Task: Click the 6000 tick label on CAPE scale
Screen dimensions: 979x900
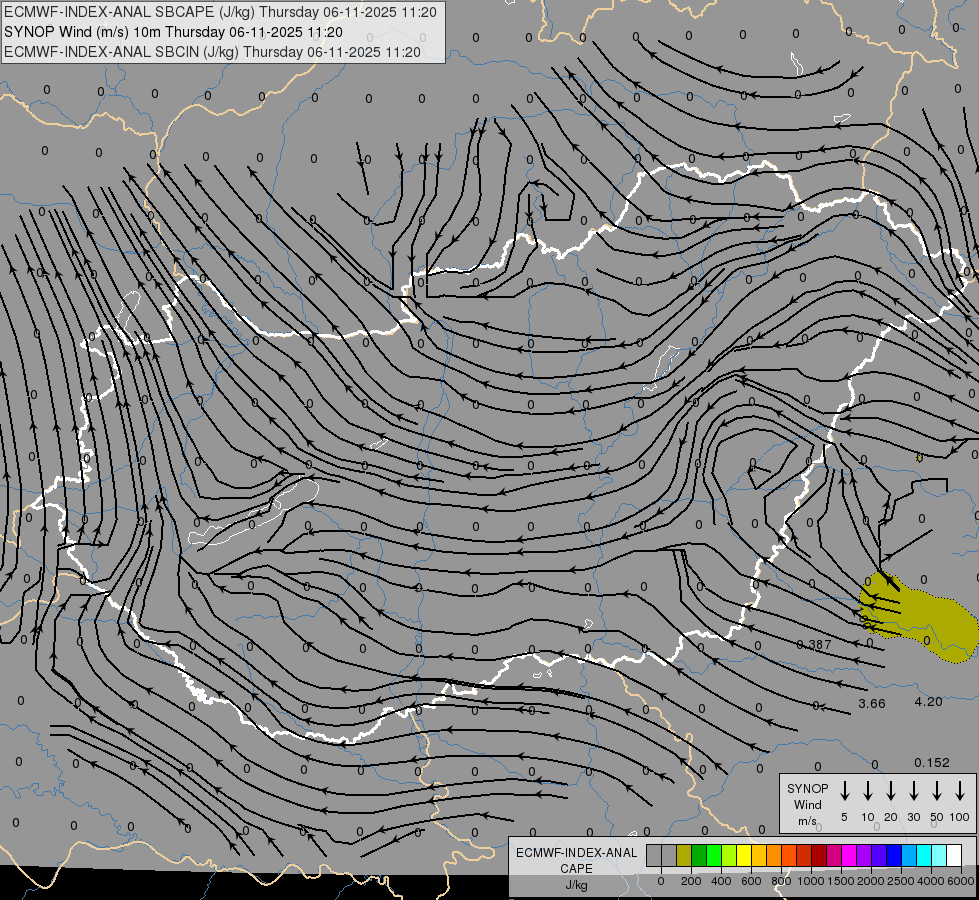Action: tap(960, 881)
